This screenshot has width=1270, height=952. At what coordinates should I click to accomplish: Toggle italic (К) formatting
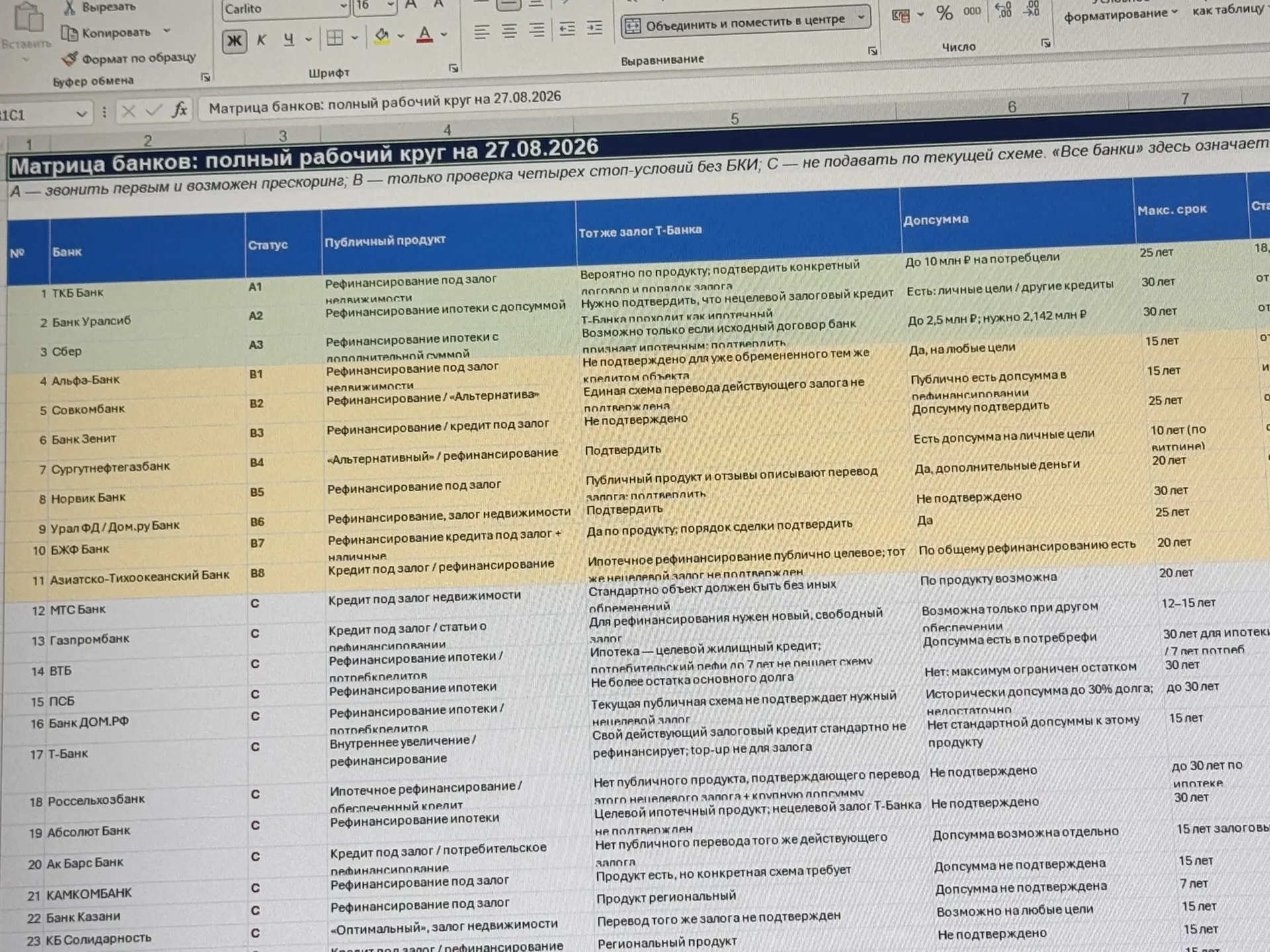[262, 40]
